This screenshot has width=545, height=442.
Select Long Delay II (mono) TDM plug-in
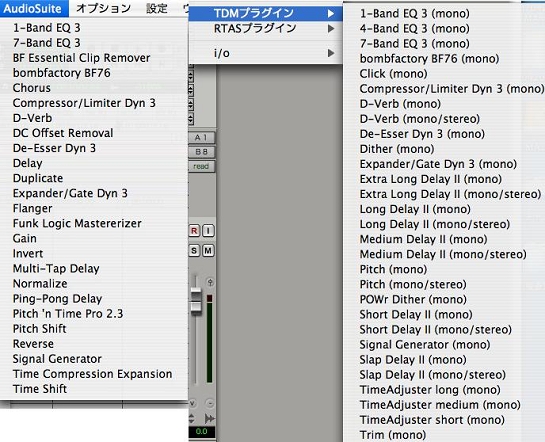(415, 209)
